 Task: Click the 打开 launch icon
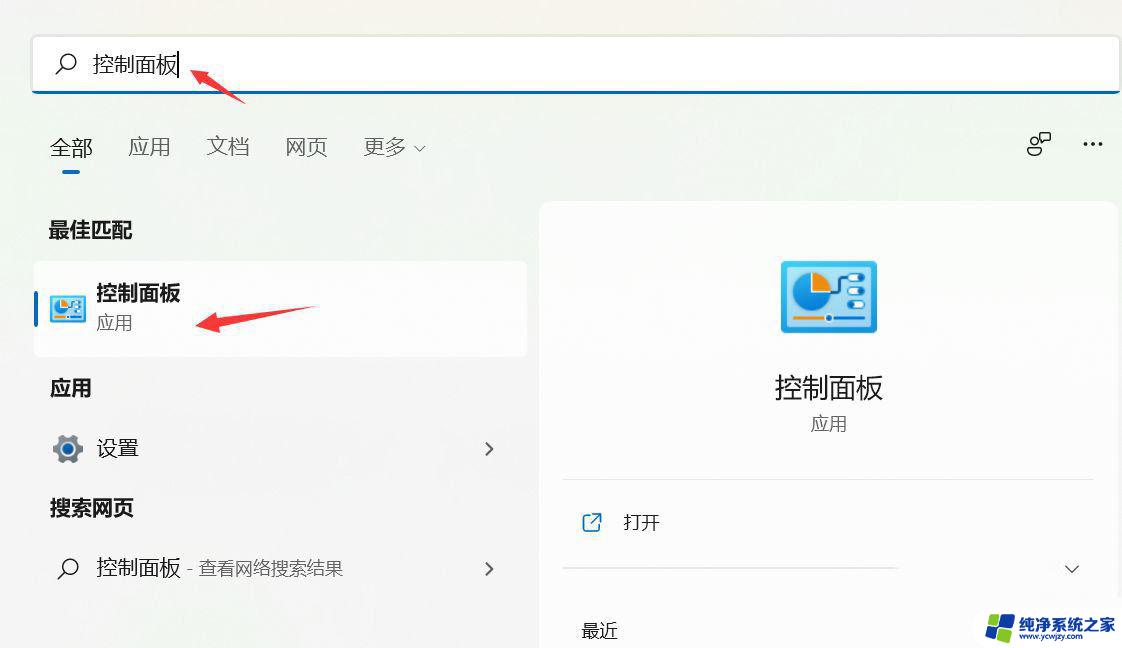pos(592,522)
